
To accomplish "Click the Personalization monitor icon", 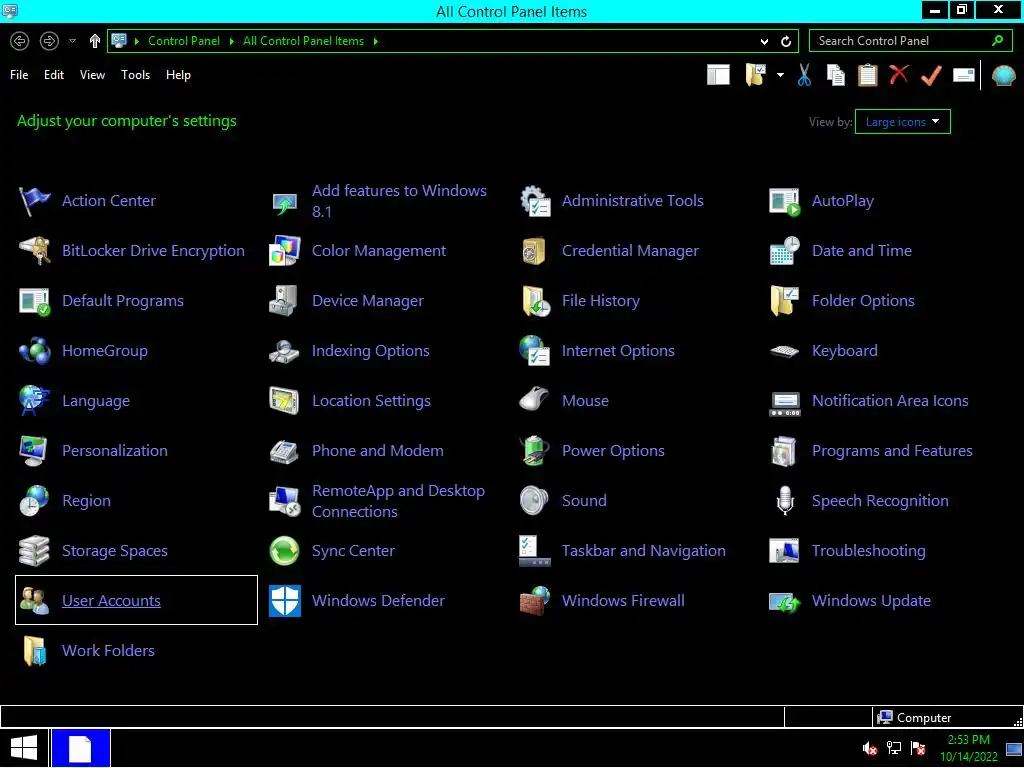I will pos(34,451).
